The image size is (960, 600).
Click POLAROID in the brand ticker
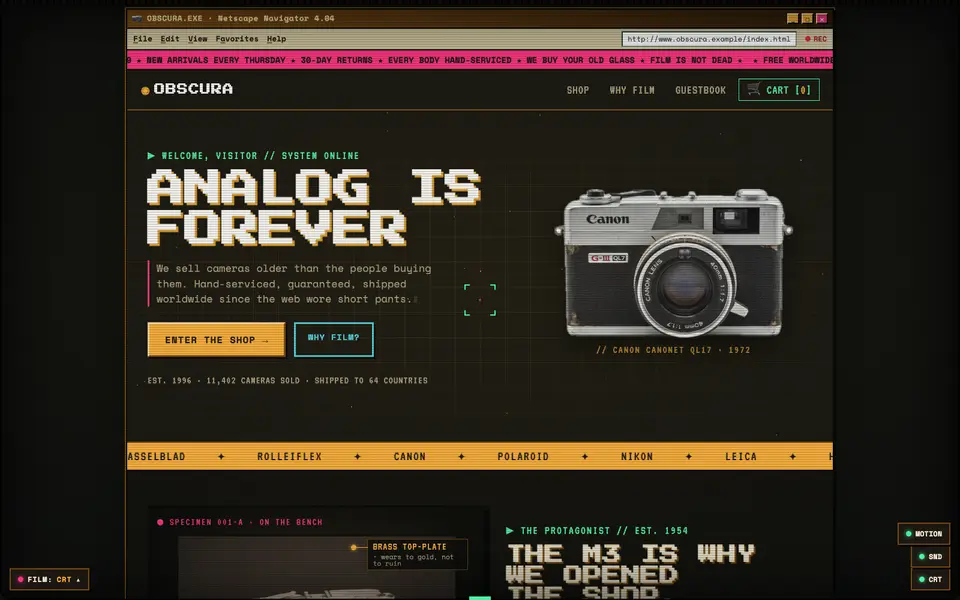pos(523,457)
